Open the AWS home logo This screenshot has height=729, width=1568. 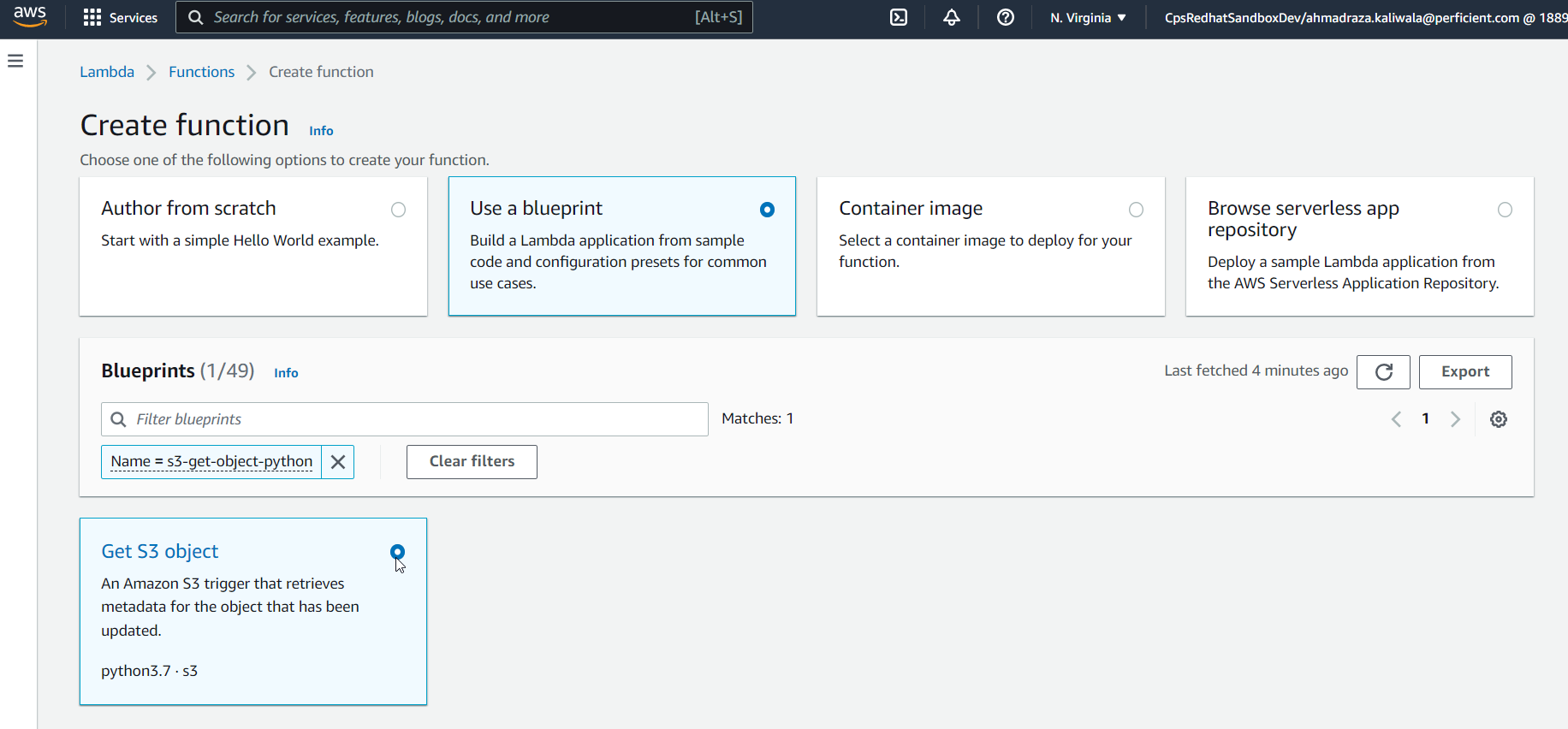pyautogui.click(x=30, y=17)
